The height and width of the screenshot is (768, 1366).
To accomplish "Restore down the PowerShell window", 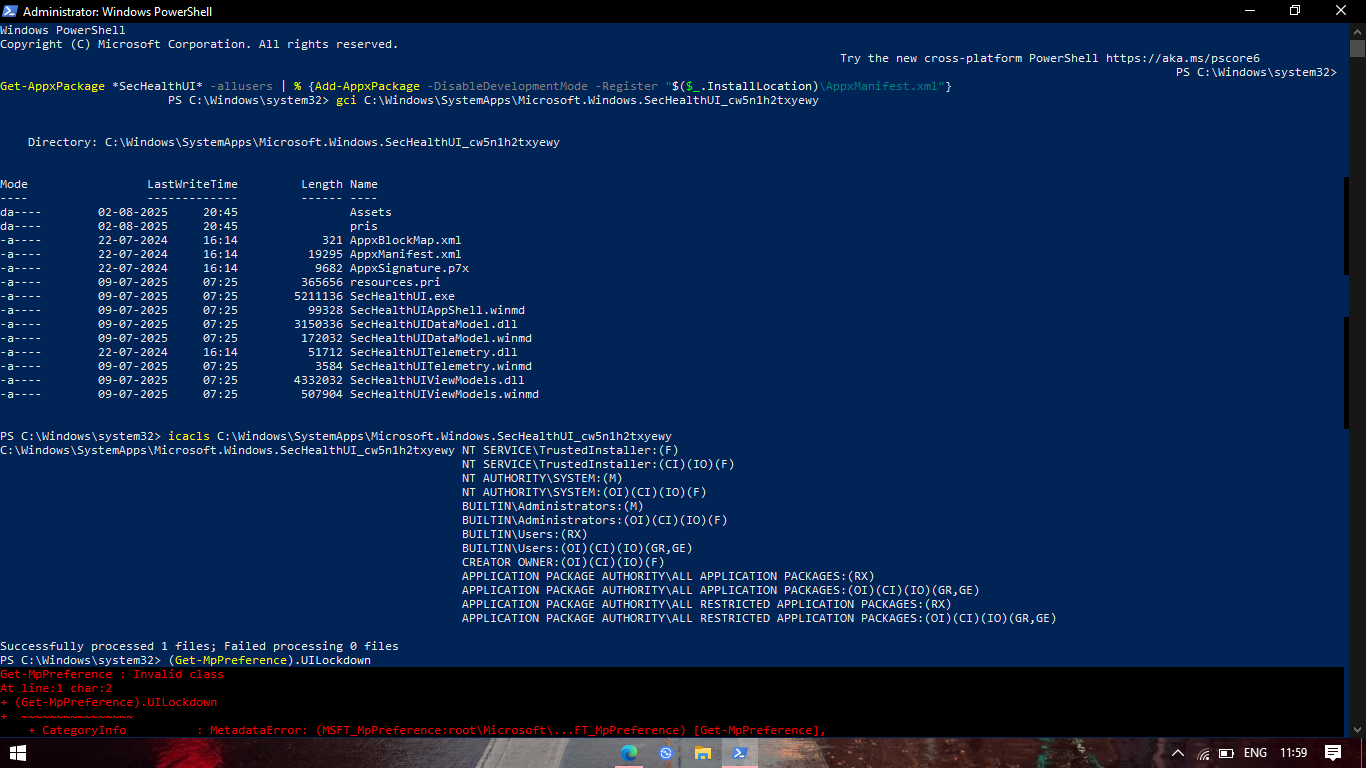I will pyautogui.click(x=1295, y=11).
